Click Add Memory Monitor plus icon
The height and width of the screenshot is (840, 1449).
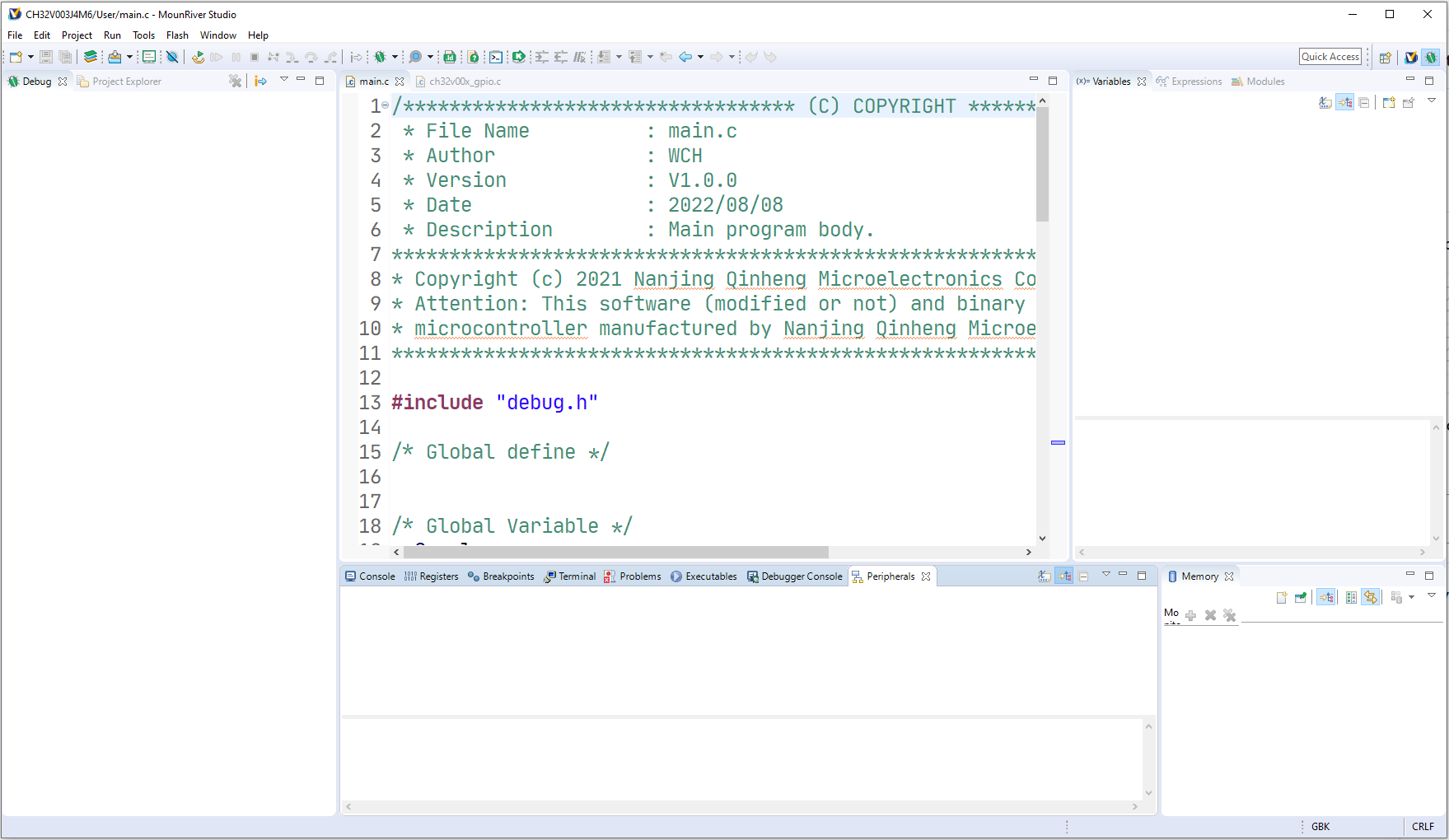point(1190,615)
